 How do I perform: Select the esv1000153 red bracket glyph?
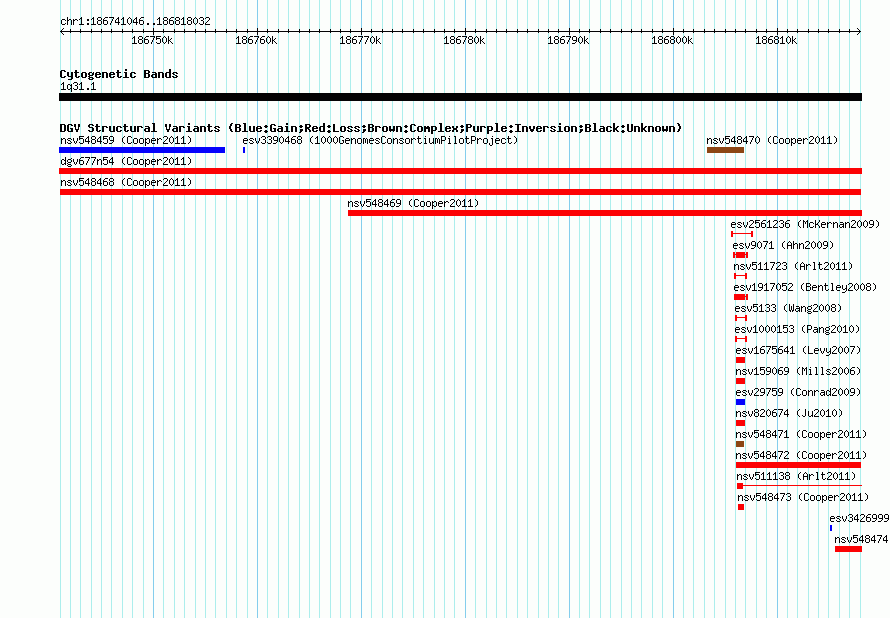(741, 339)
